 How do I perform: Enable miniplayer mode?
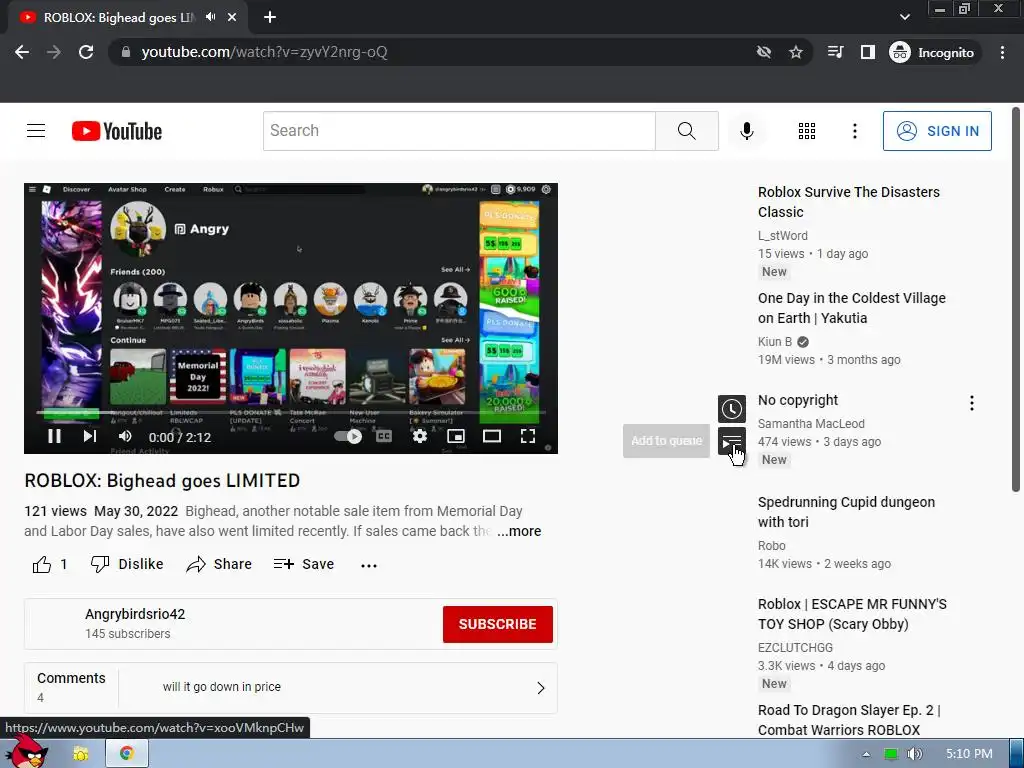coord(456,436)
